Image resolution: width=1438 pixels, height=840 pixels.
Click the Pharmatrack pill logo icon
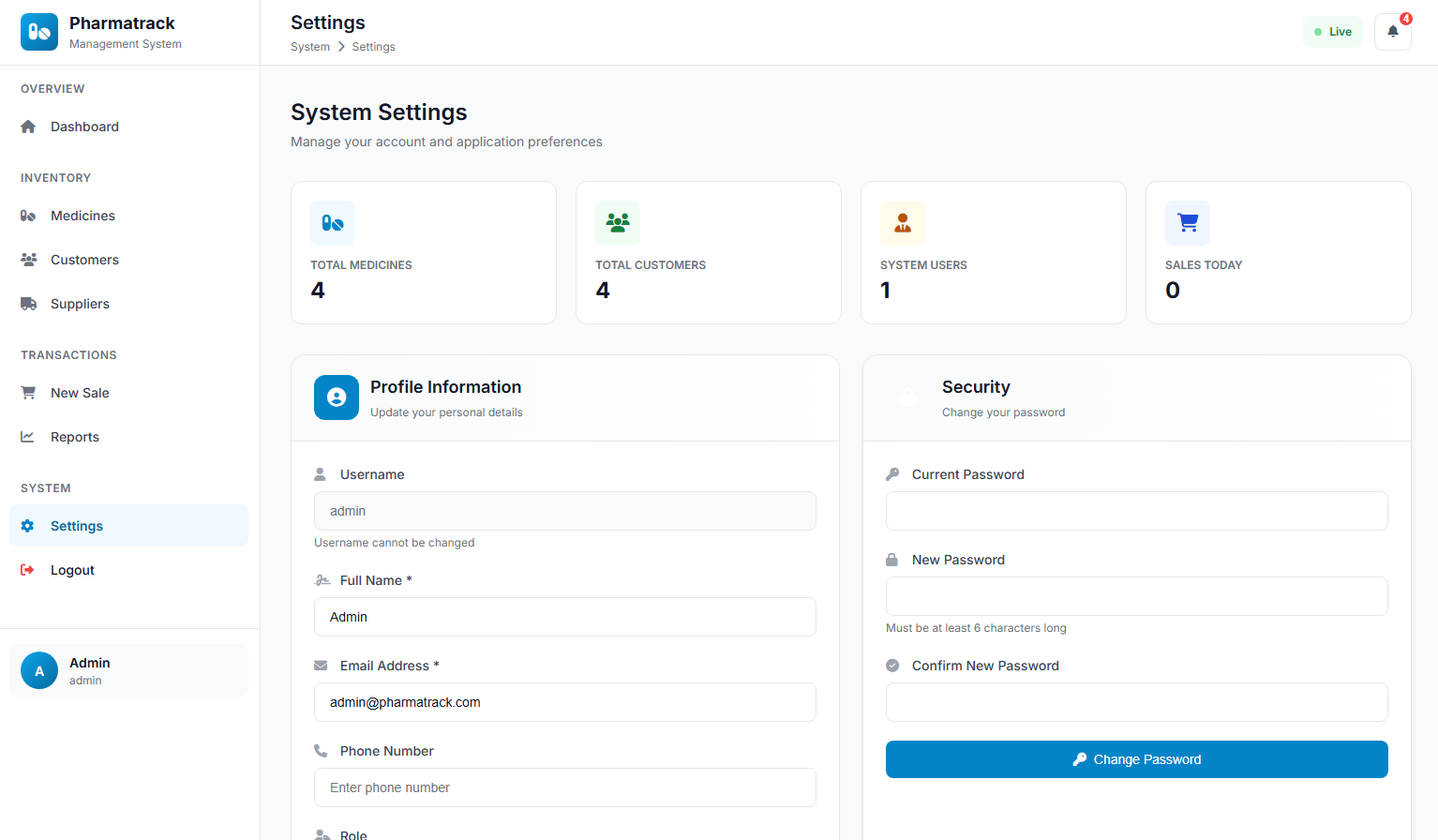coord(39,32)
